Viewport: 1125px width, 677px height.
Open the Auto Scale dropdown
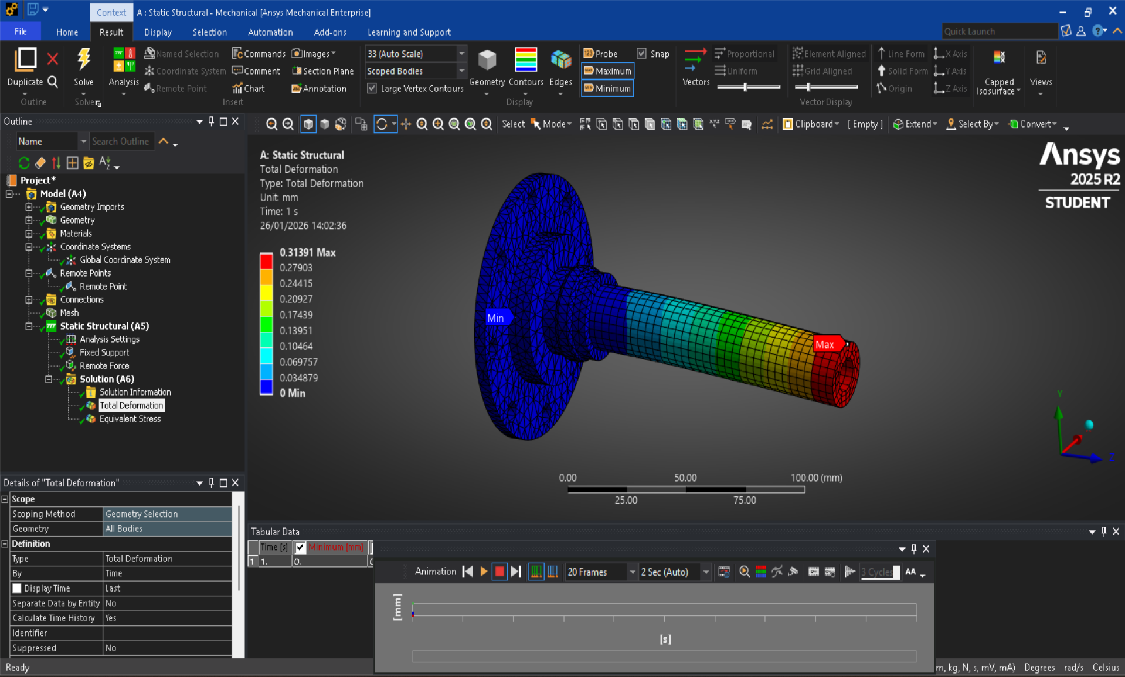461,54
